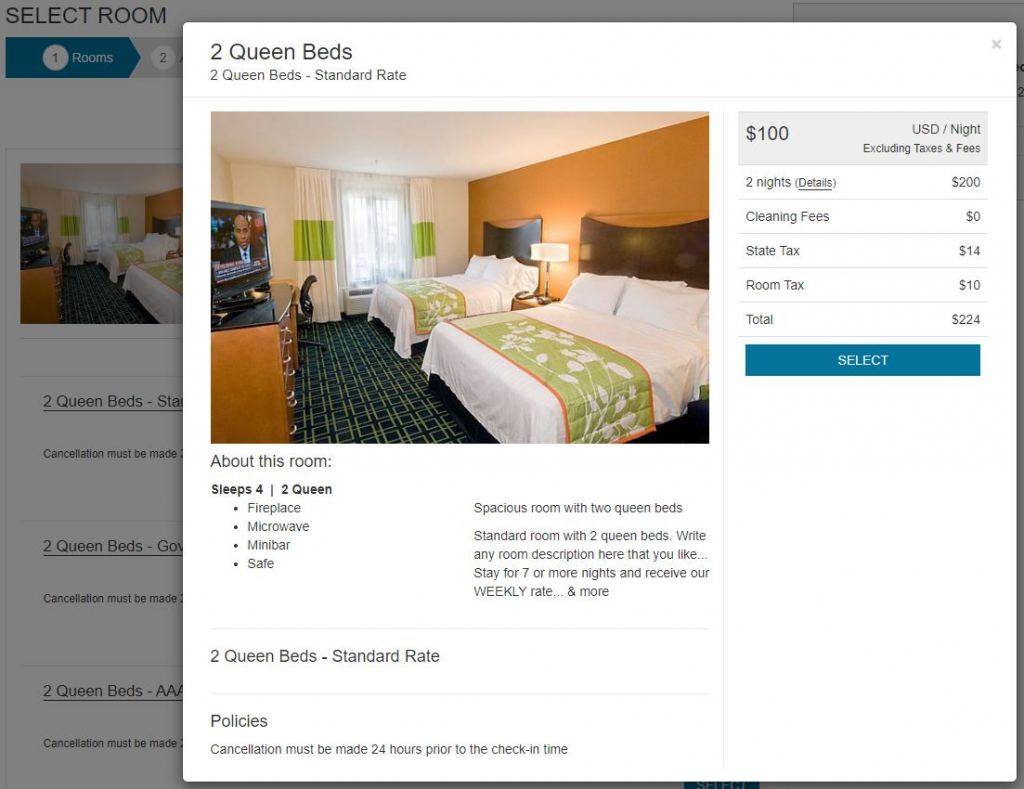Viewport: 1024px width, 789px height.
Task: Click the large hotel room photo
Action: click(459, 277)
